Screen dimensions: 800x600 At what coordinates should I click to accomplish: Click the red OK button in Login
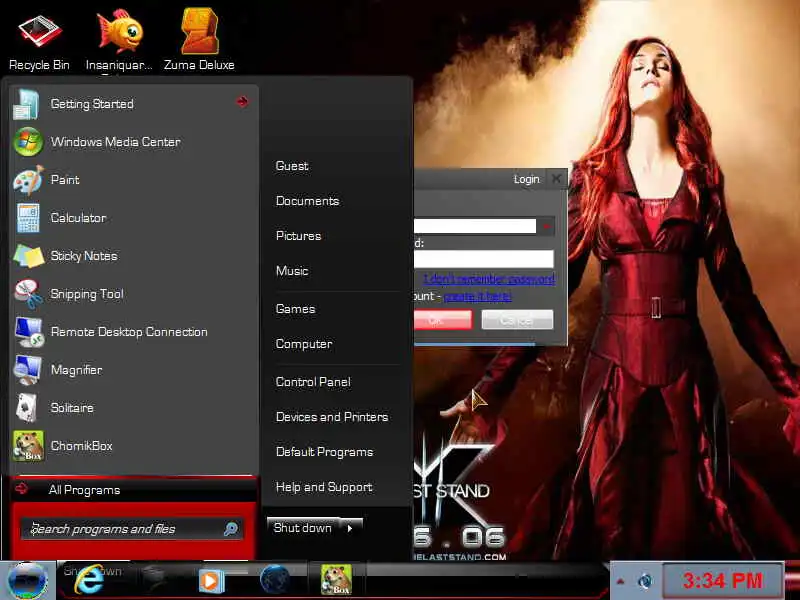tap(443, 320)
